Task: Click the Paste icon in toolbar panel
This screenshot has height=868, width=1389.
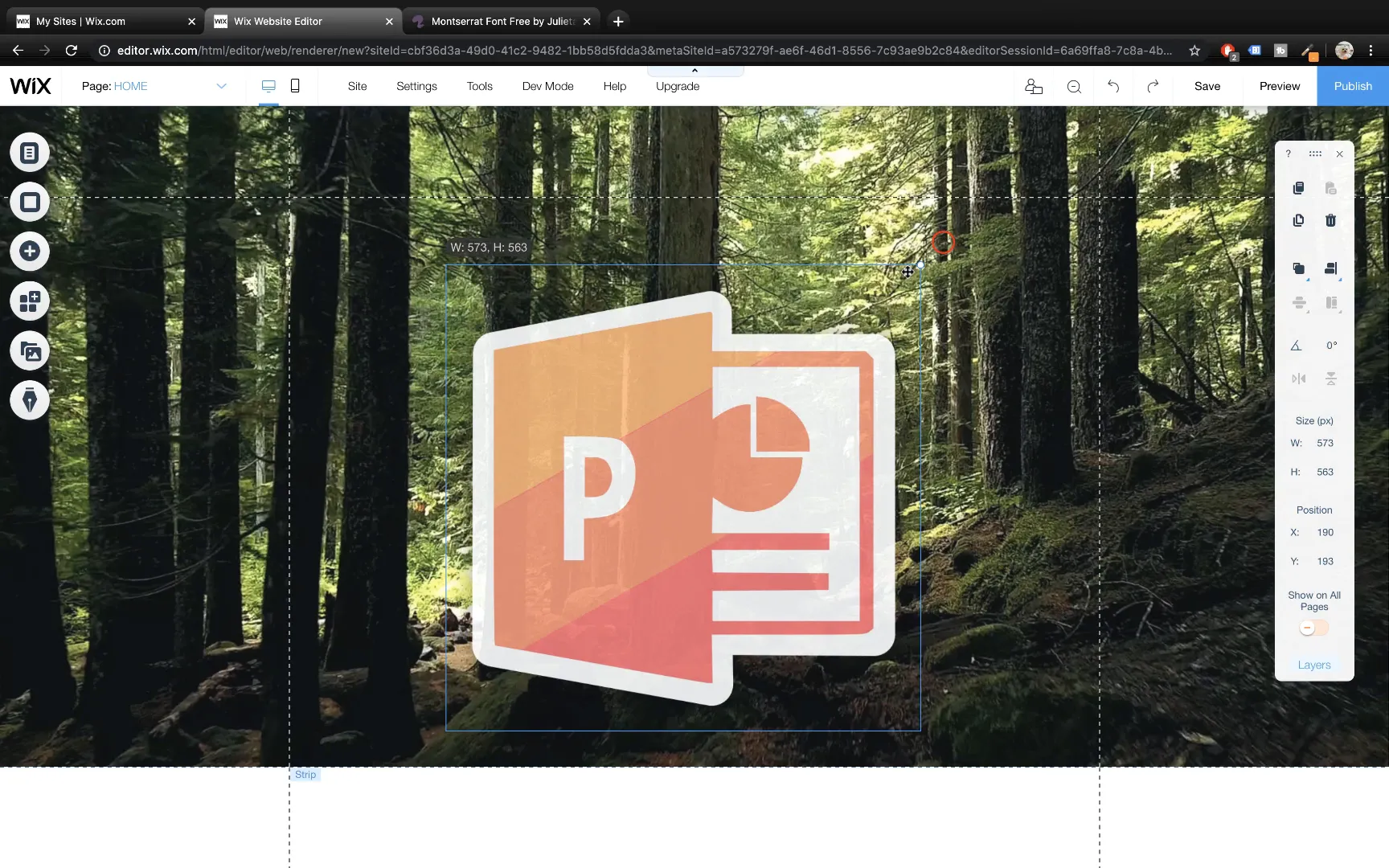Action: point(1331,188)
